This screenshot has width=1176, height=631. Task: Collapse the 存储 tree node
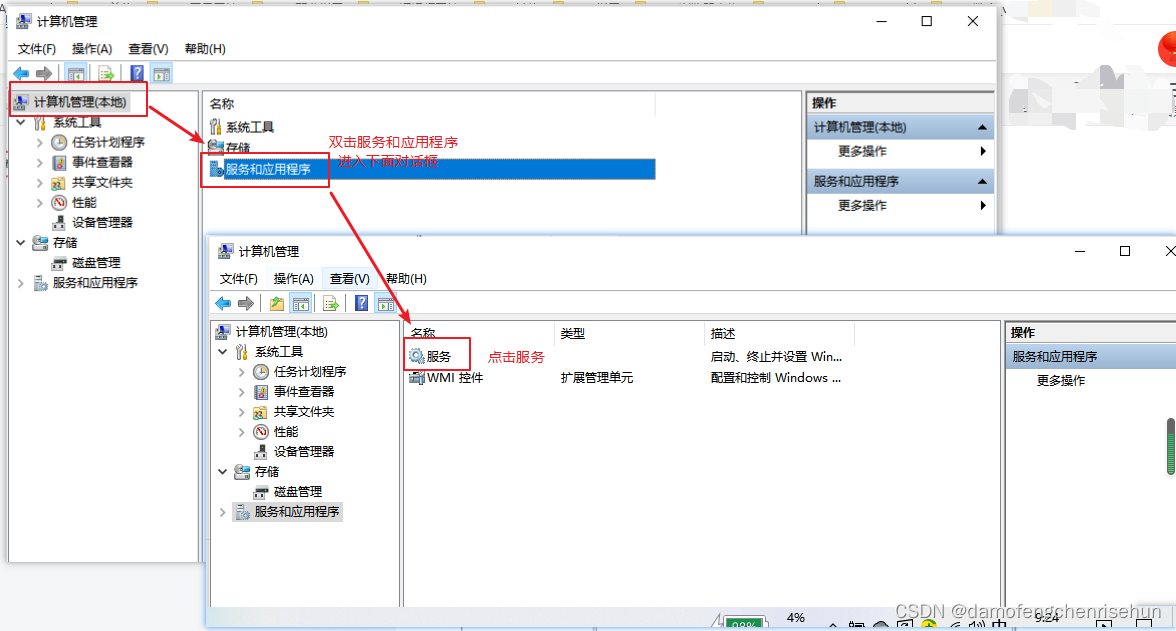coord(21,242)
